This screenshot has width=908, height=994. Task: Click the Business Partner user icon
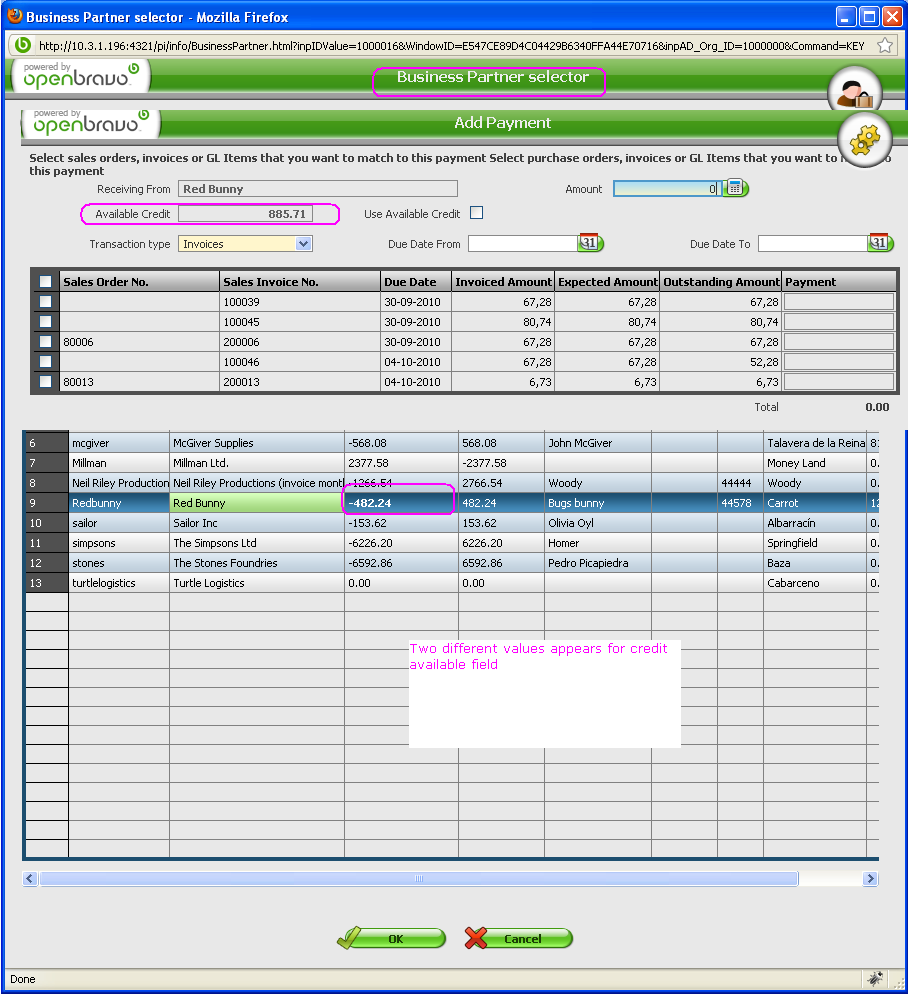(x=855, y=94)
